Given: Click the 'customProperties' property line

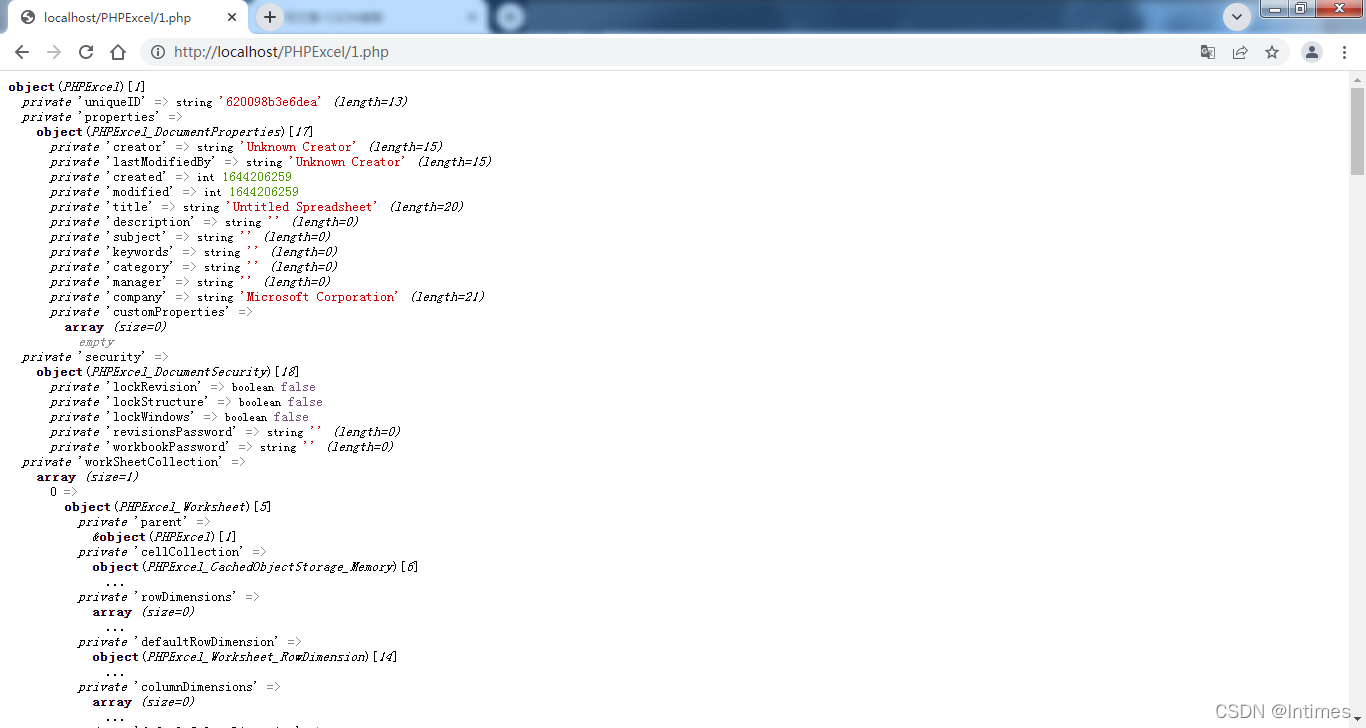Looking at the screenshot, I should pos(151,312).
